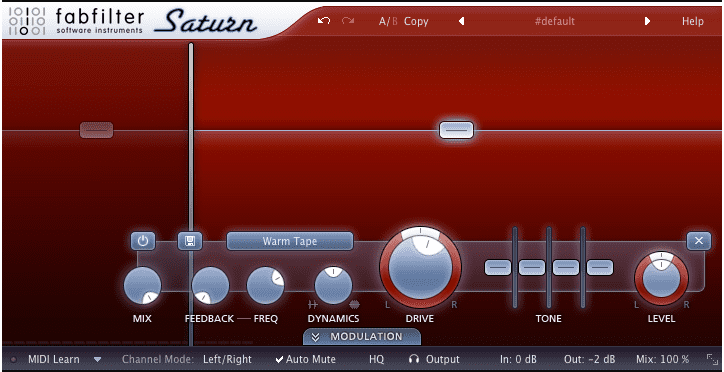
Task: Click the DRIVE label text
Action: [x=420, y=318]
